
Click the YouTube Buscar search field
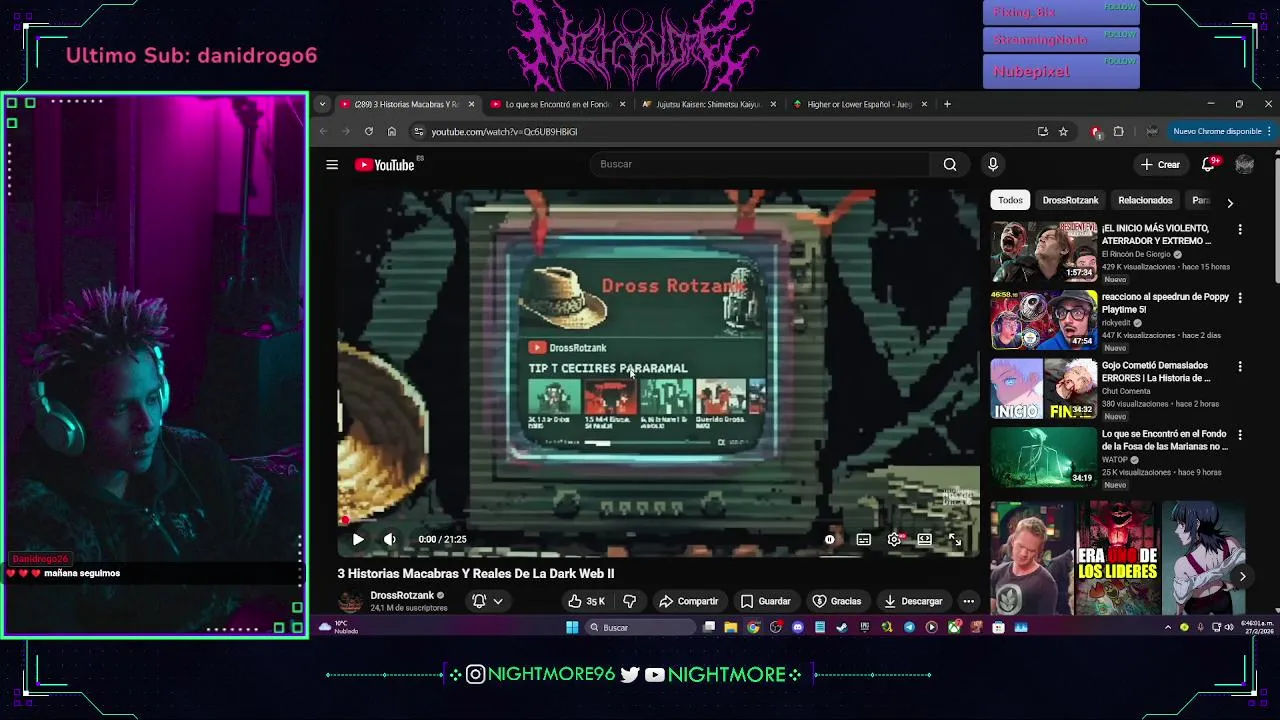click(760, 165)
